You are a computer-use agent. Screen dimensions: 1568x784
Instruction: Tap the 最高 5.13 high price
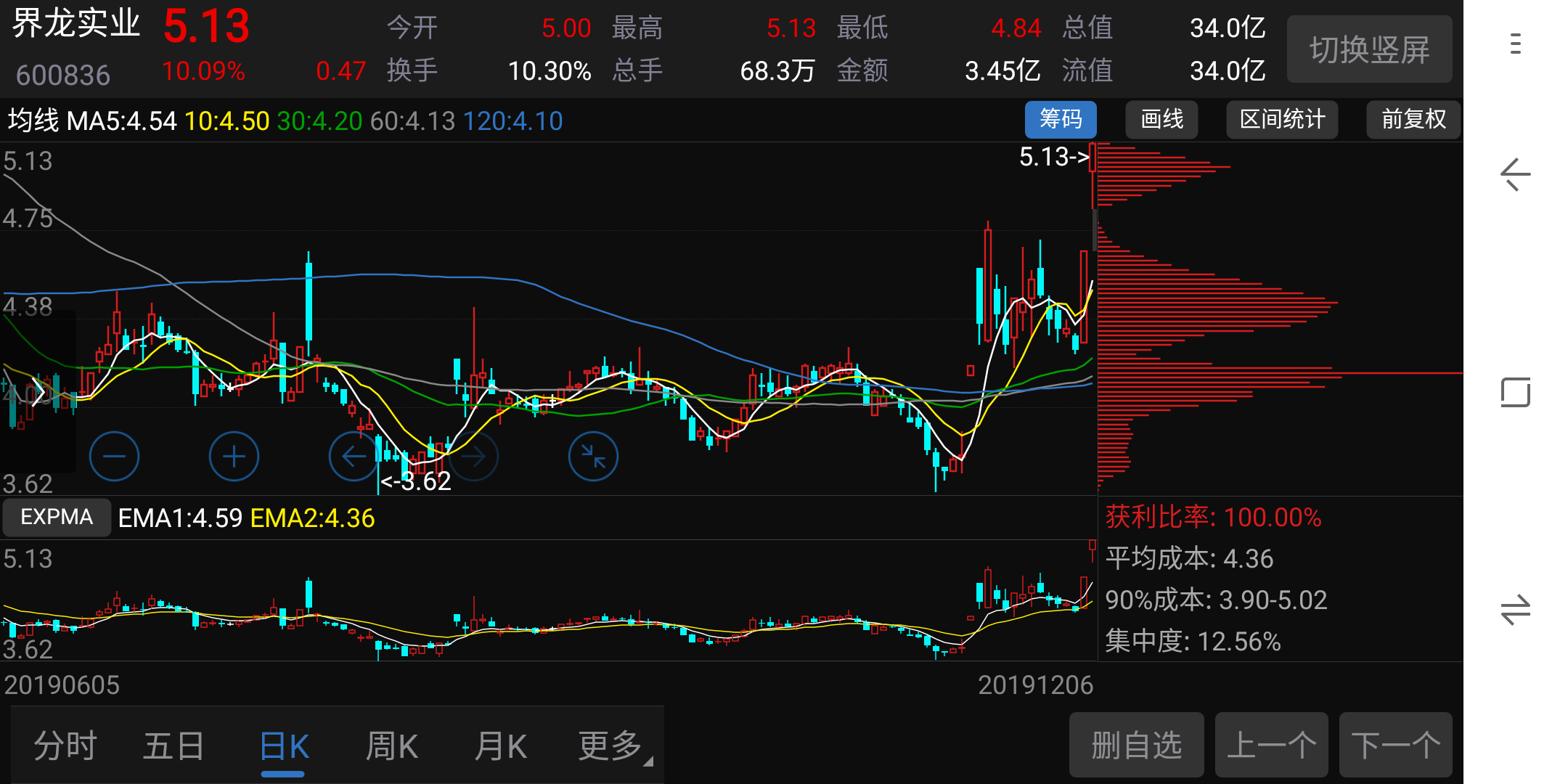click(791, 28)
